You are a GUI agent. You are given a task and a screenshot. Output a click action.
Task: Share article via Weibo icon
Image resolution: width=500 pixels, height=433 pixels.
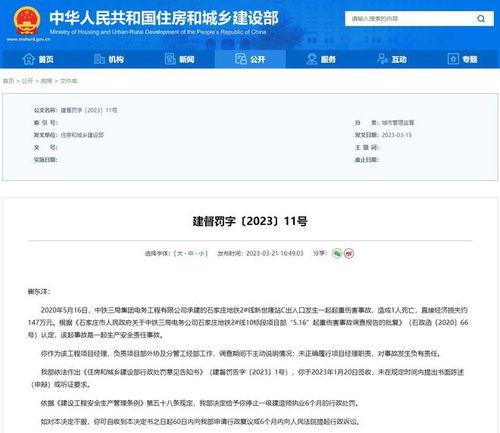349,253
